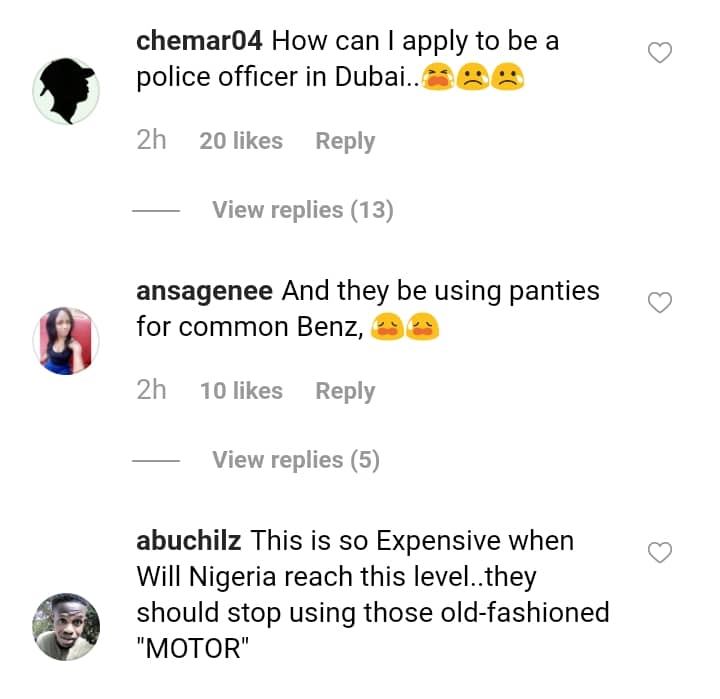The image size is (720, 699).
Task: Open ansagenee's profile picture
Action: point(67,341)
